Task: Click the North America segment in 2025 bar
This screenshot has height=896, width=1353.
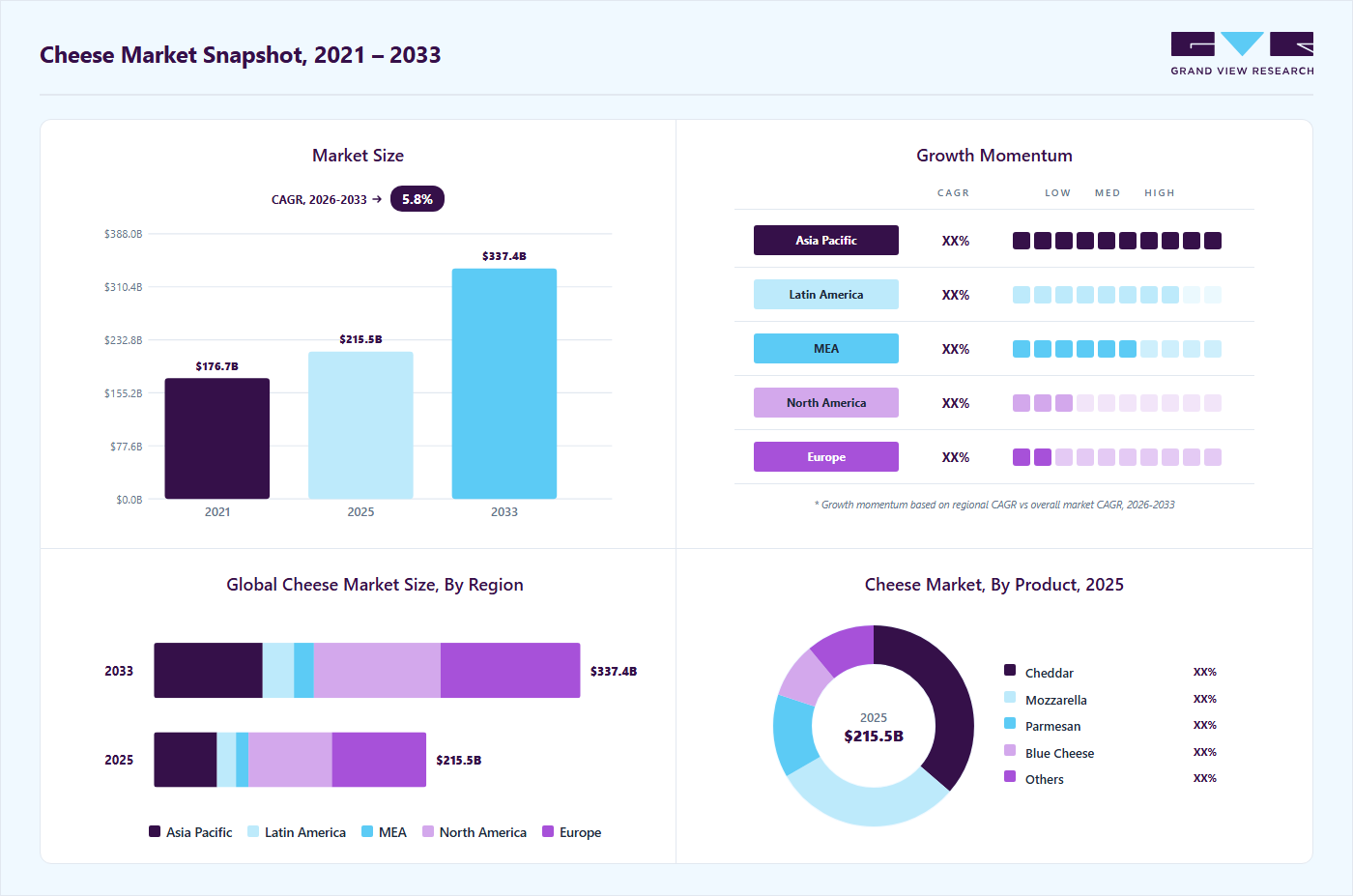Action: tap(291, 760)
